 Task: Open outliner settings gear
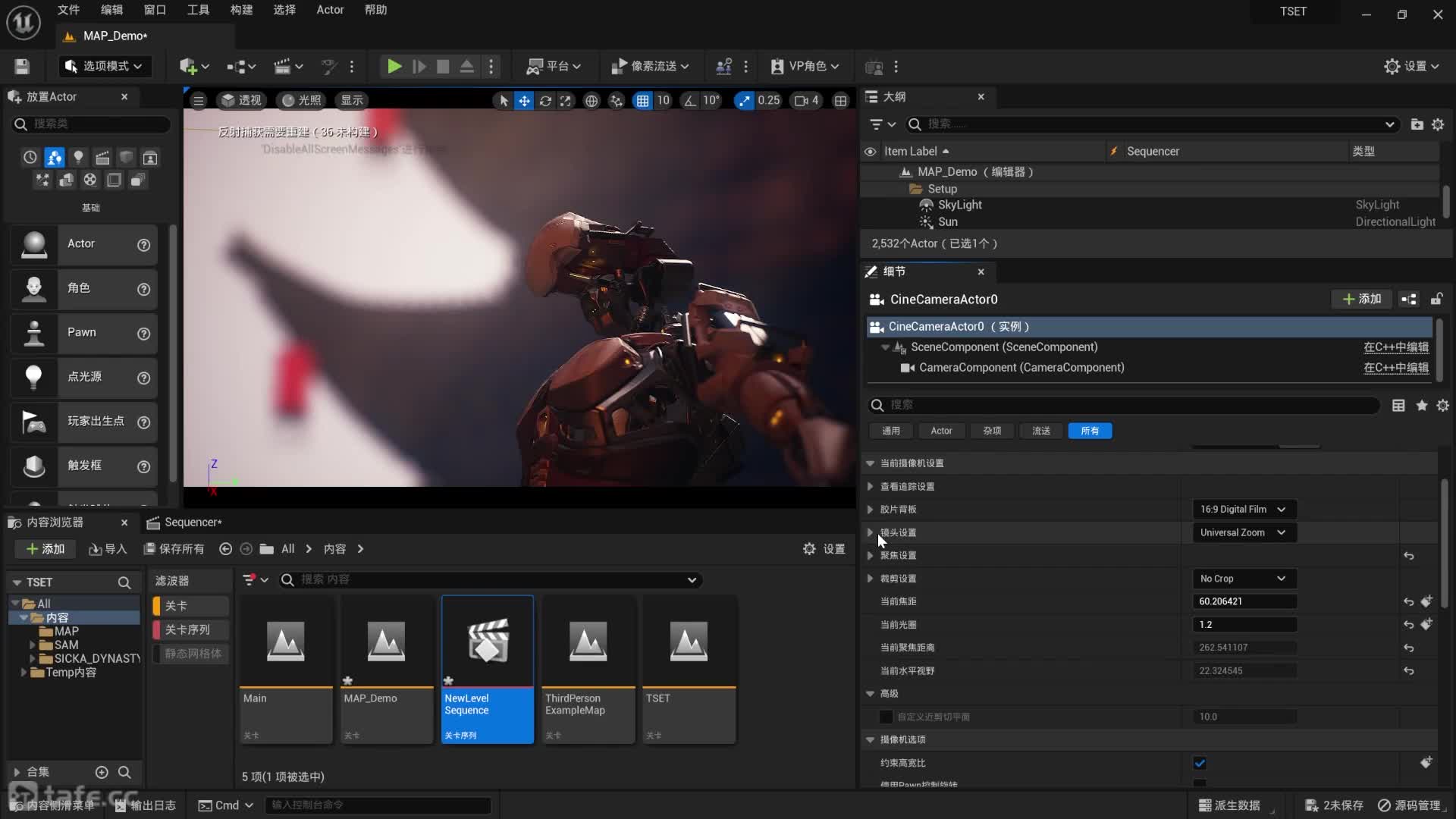1438,124
